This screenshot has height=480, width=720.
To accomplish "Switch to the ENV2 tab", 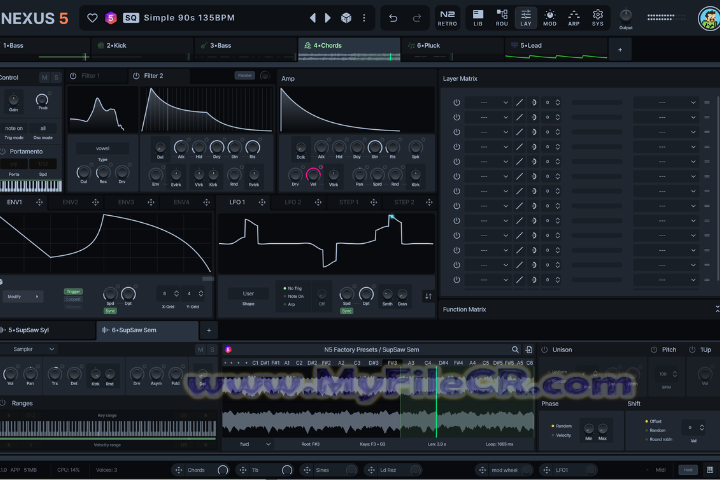I will pyautogui.click(x=70, y=202).
